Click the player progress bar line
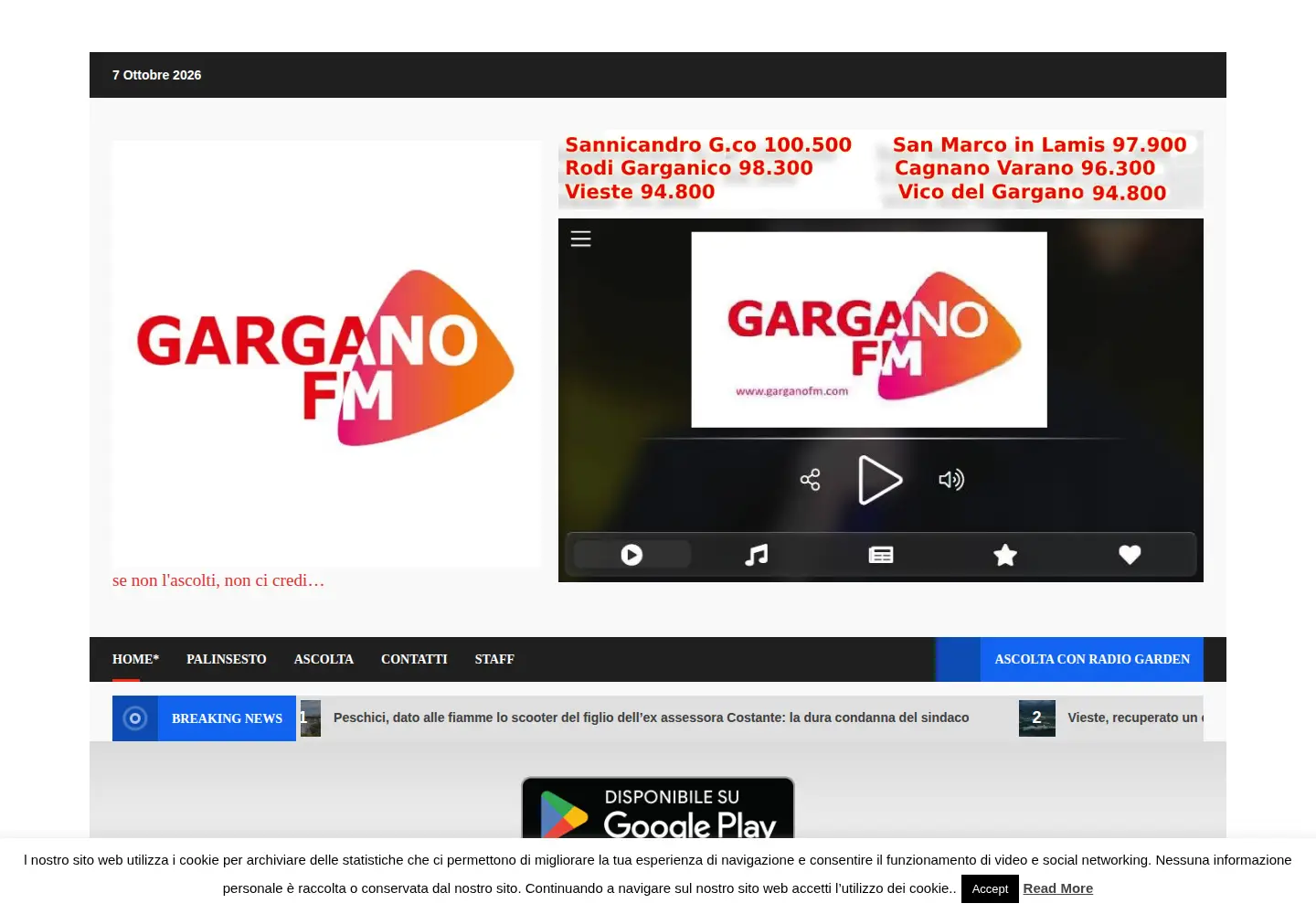Screen dimensions: 1316x914 [x=881, y=439]
